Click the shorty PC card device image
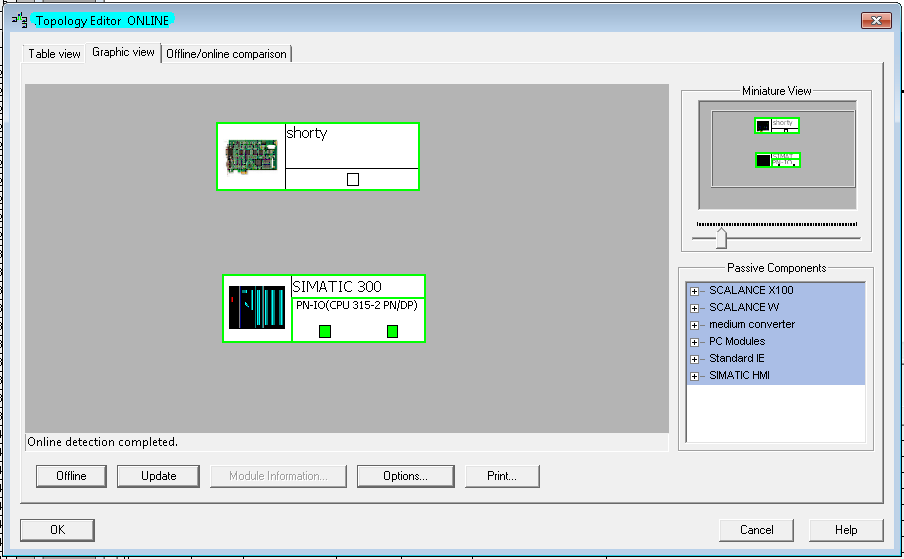 [251, 156]
